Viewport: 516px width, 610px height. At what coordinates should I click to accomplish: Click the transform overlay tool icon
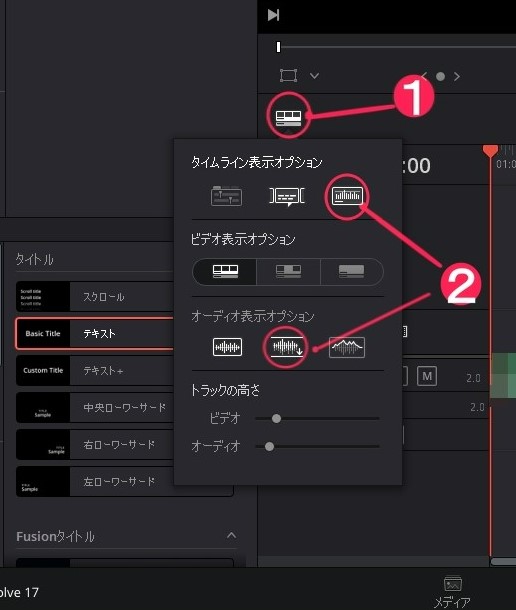coord(288,75)
